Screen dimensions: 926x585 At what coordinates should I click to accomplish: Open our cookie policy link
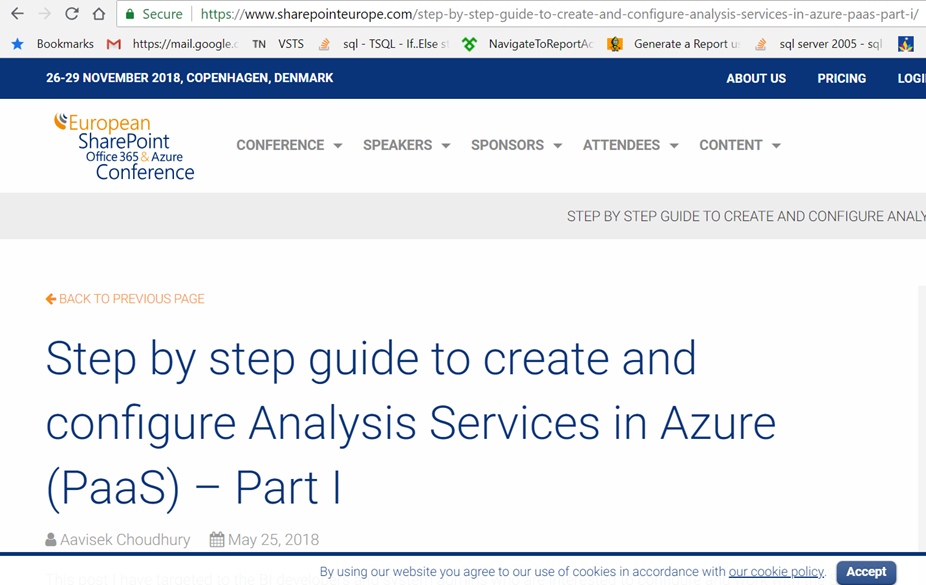[x=776, y=571]
